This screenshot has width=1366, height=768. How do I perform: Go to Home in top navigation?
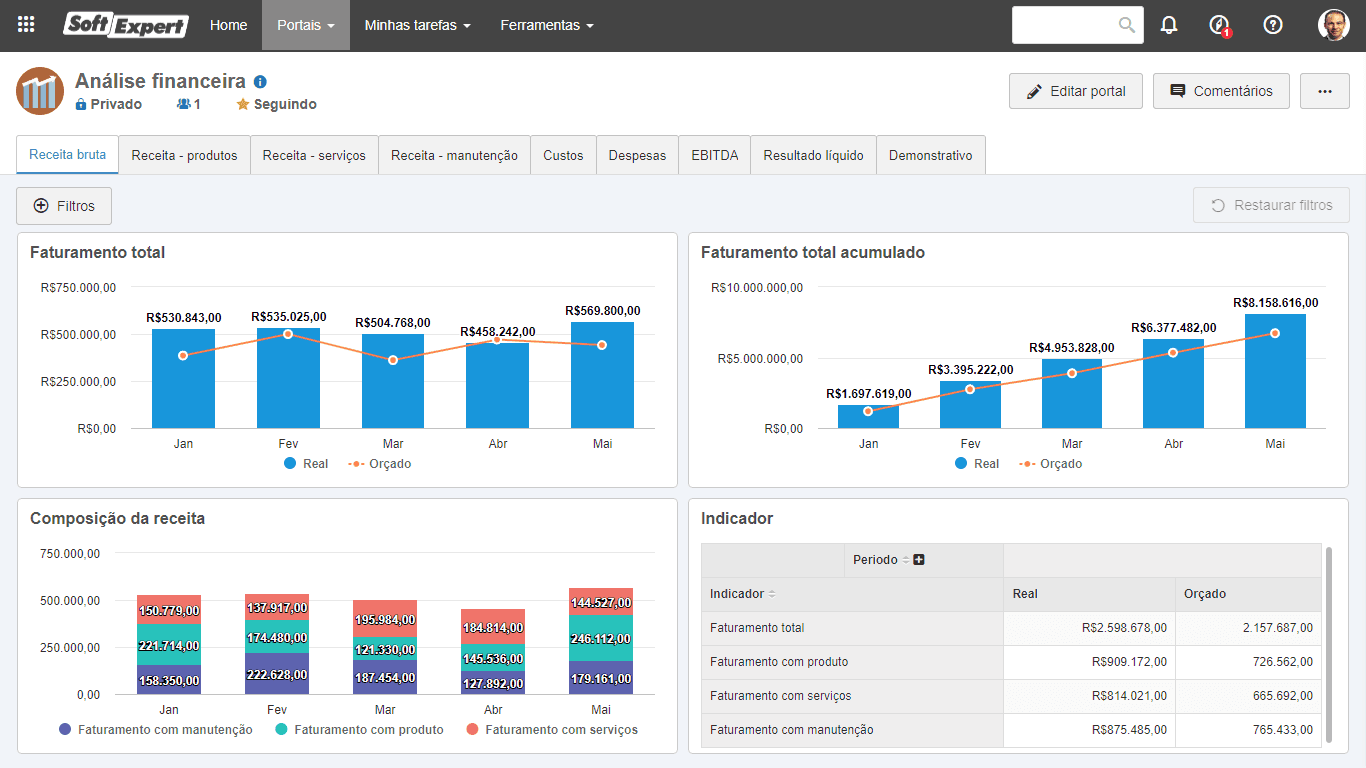(x=228, y=25)
